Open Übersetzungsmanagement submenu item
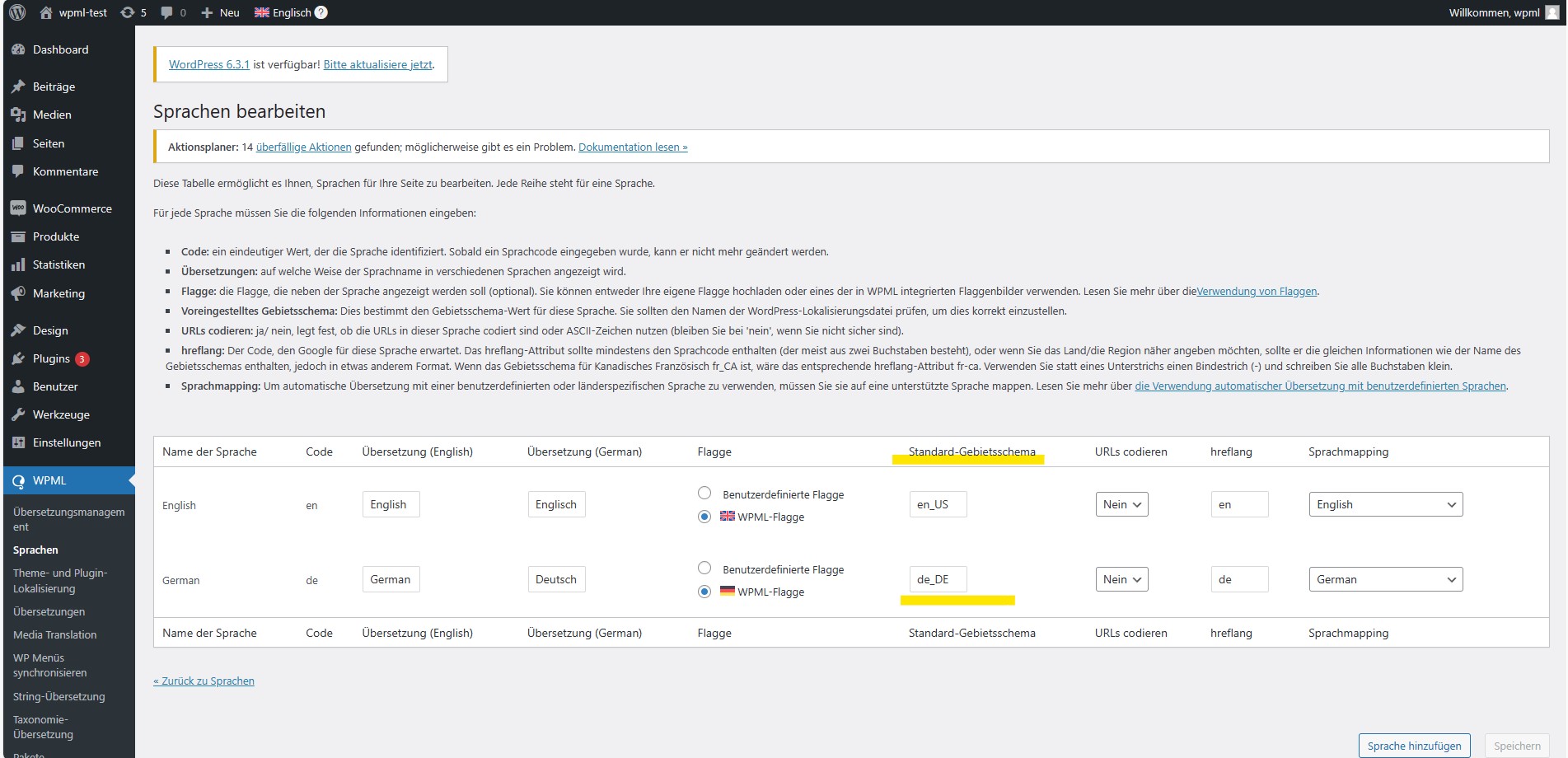Screen dimensions: 1568x758 (68, 519)
